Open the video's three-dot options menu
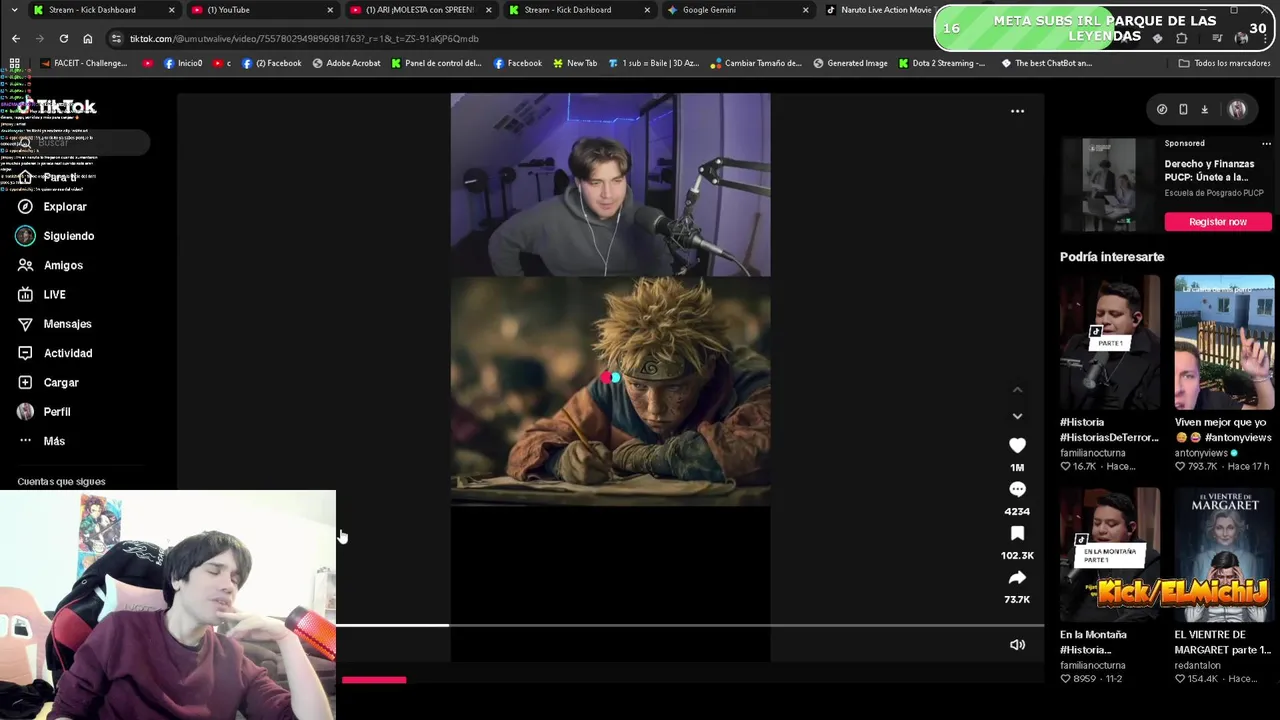The width and height of the screenshot is (1280, 720). coord(1017,111)
